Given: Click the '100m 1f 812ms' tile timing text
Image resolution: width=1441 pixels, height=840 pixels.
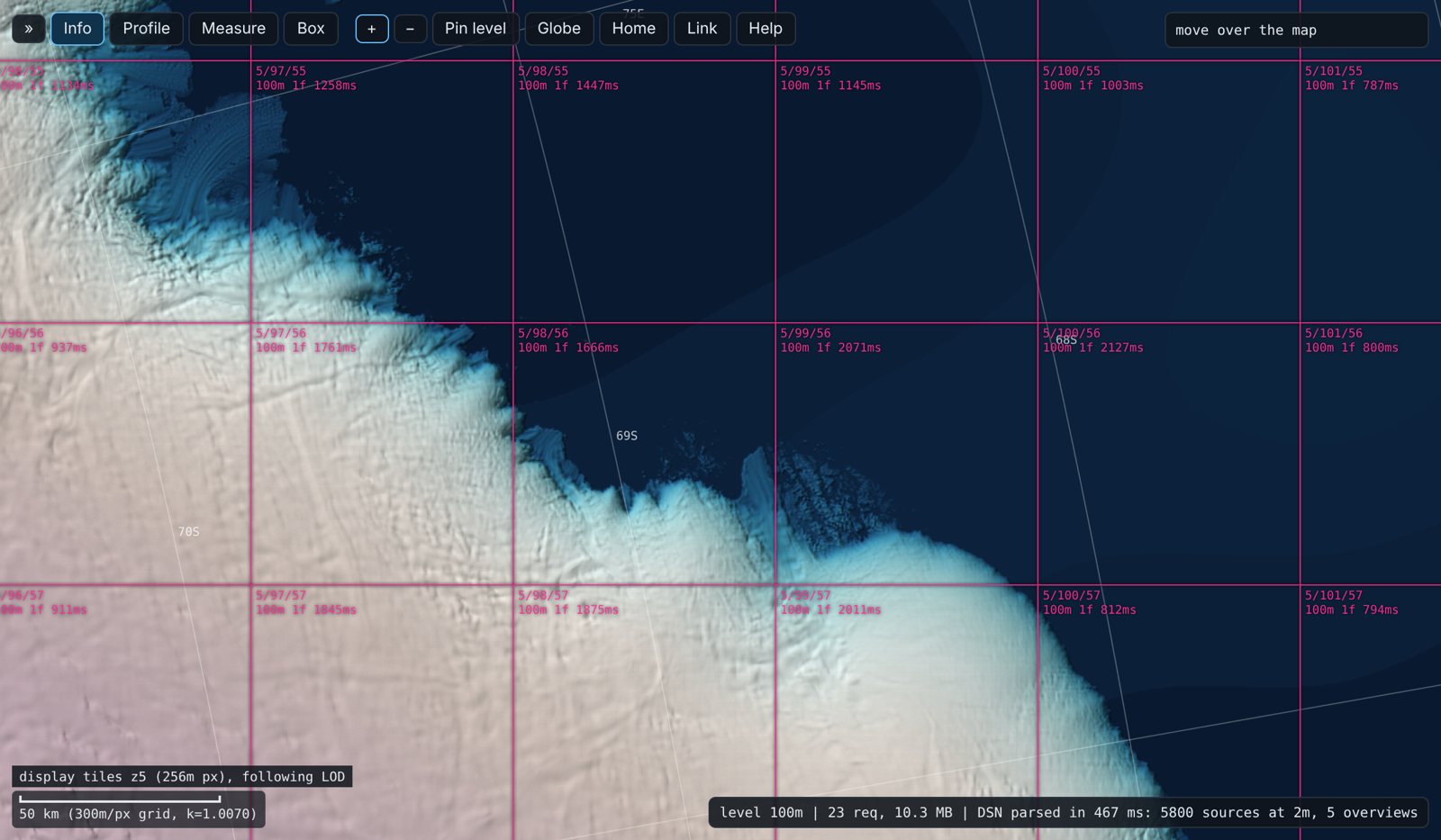Looking at the screenshot, I should pos(1090,610).
